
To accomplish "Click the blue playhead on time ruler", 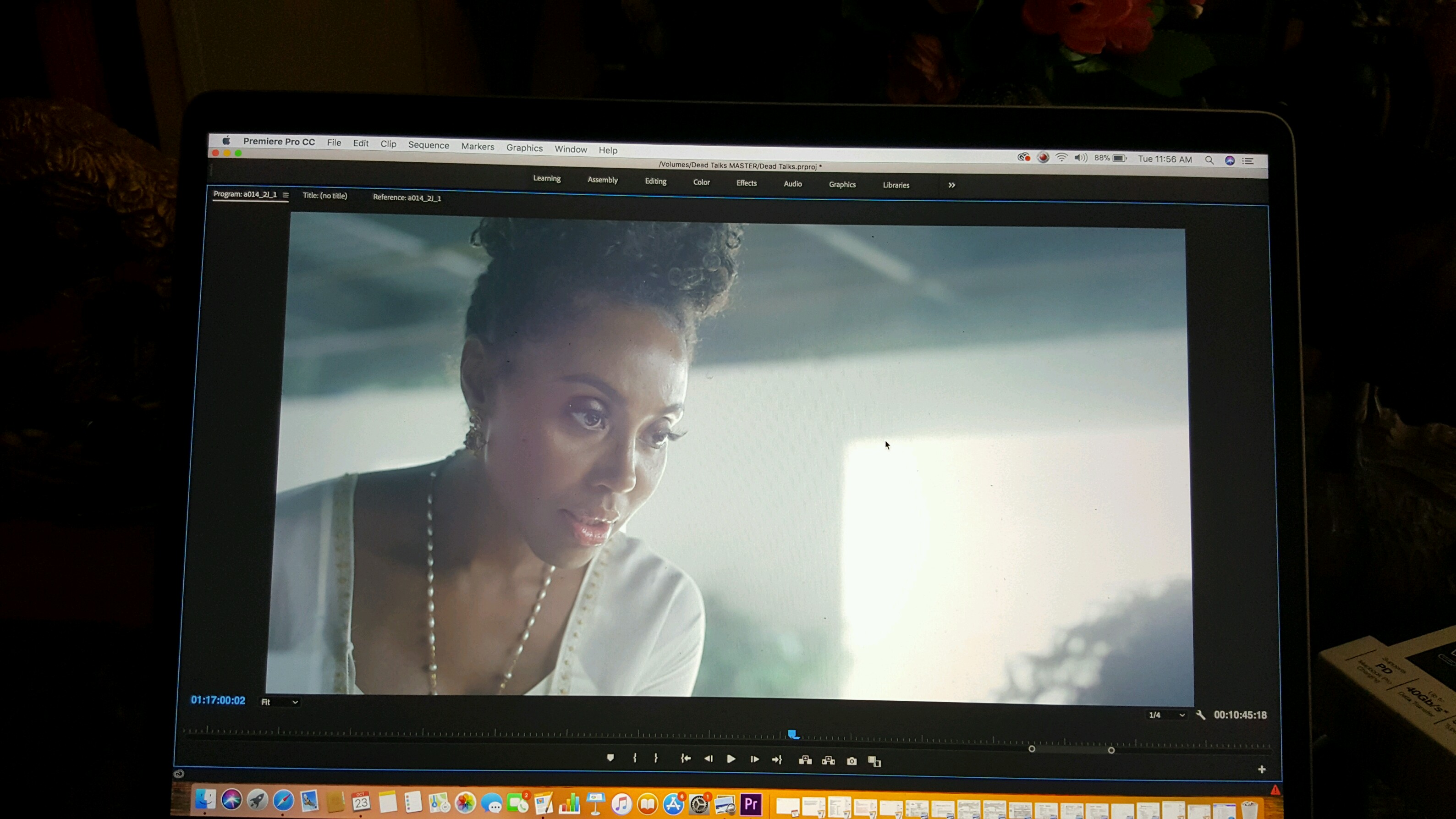I will (793, 734).
